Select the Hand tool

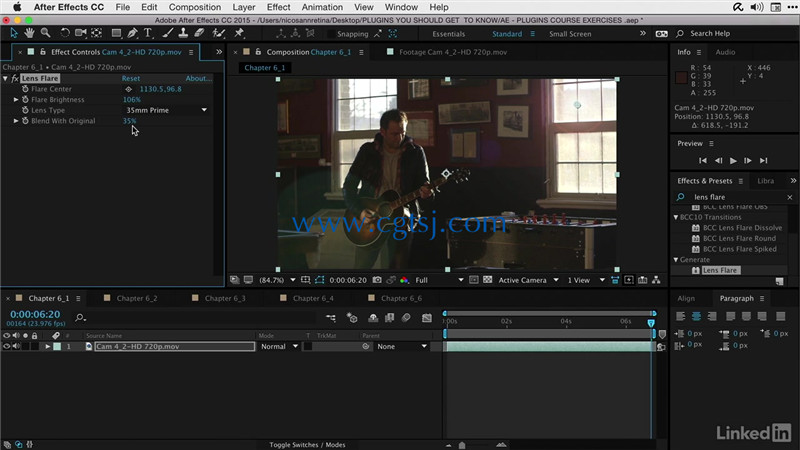point(30,33)
